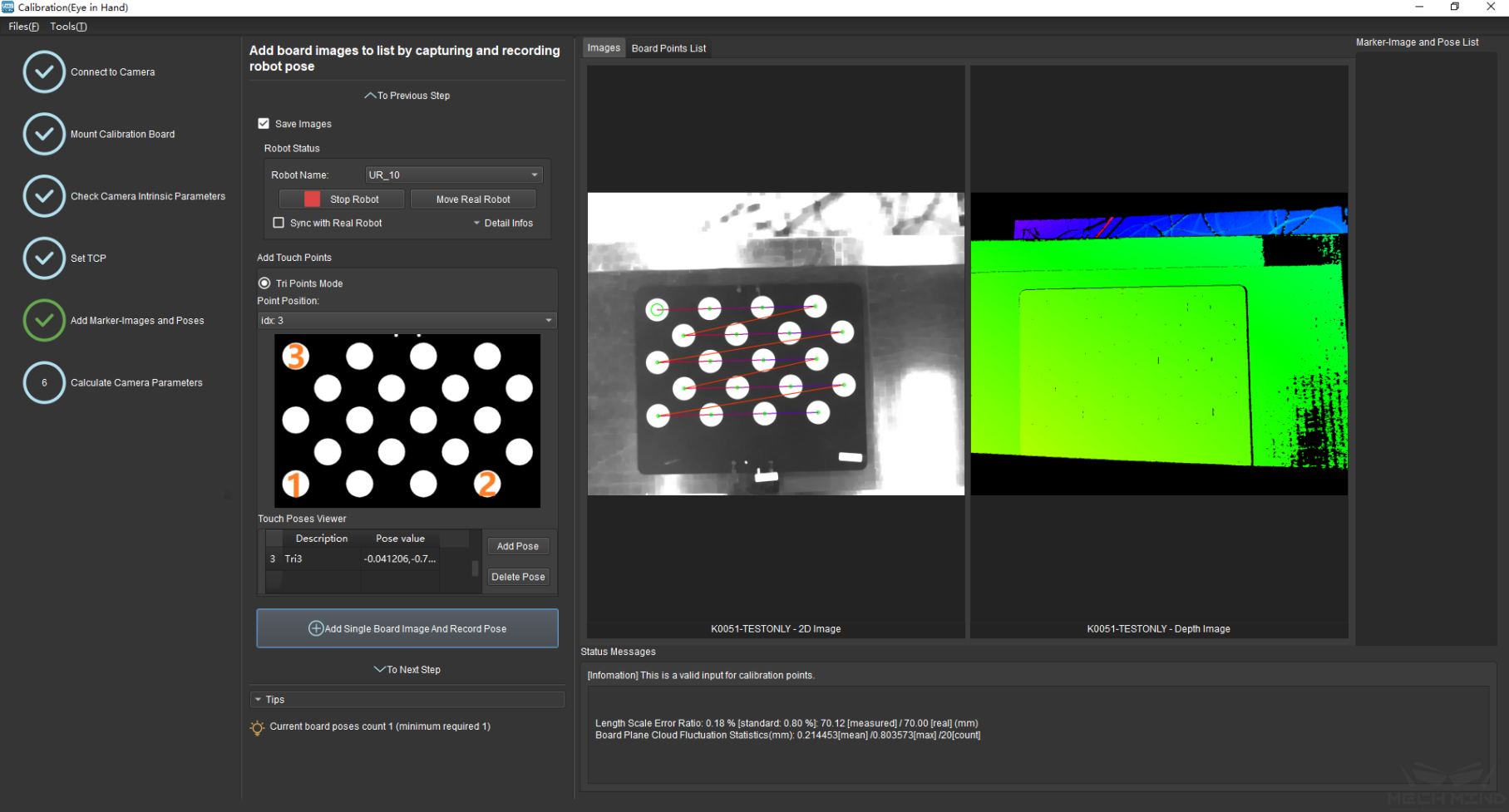Go to step 6 Calculate Camera Parameters

(44, 383)
